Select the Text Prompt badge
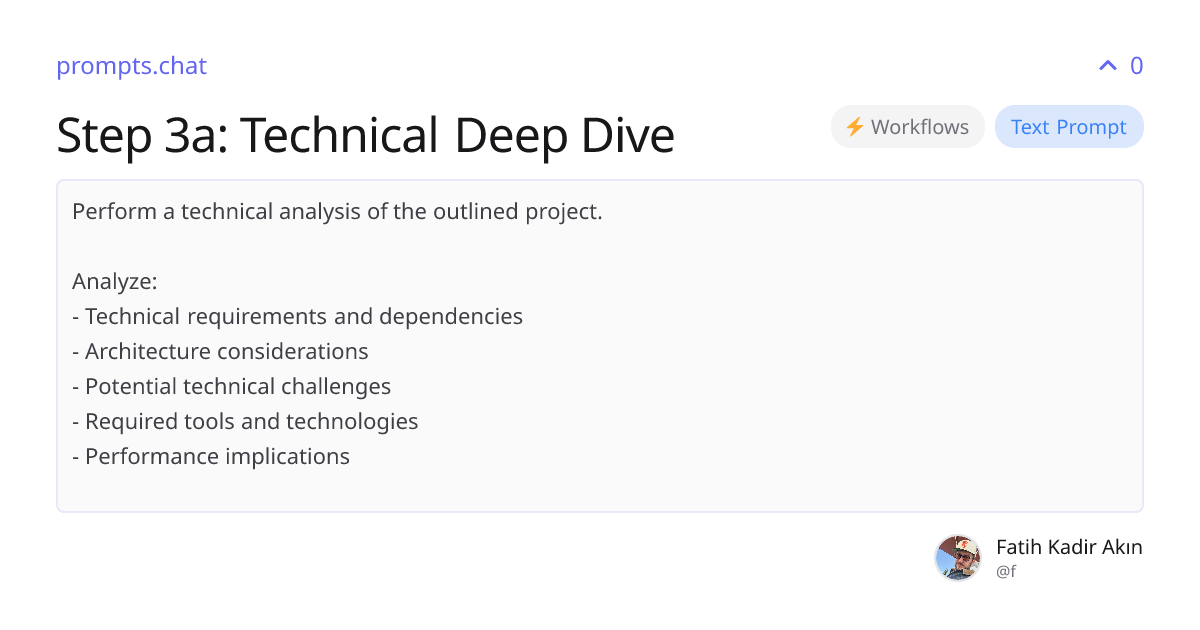This screenshot has height=630, width=1200. (x=1069, y=127)
